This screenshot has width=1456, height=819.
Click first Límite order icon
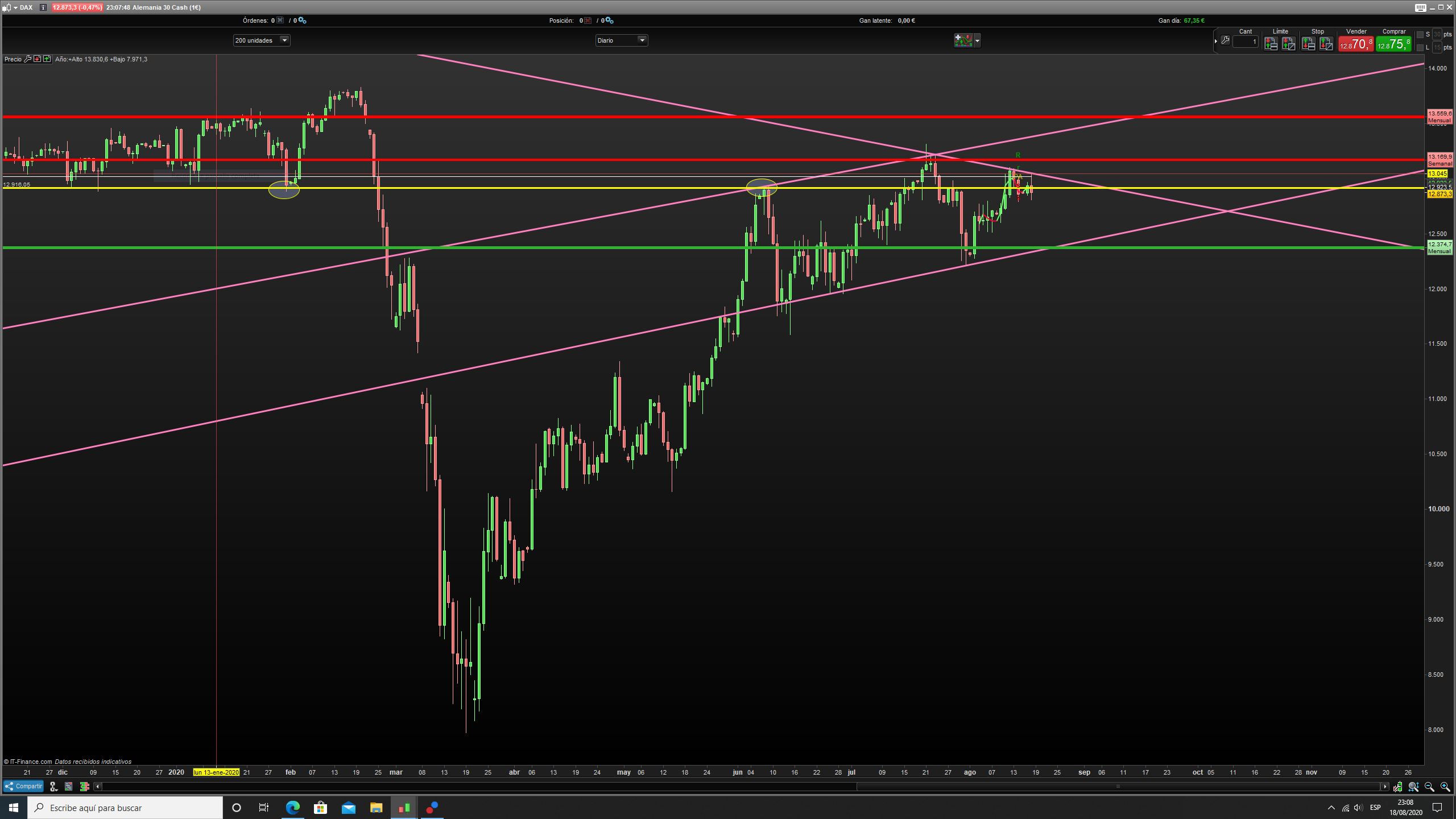[1271, 44]
